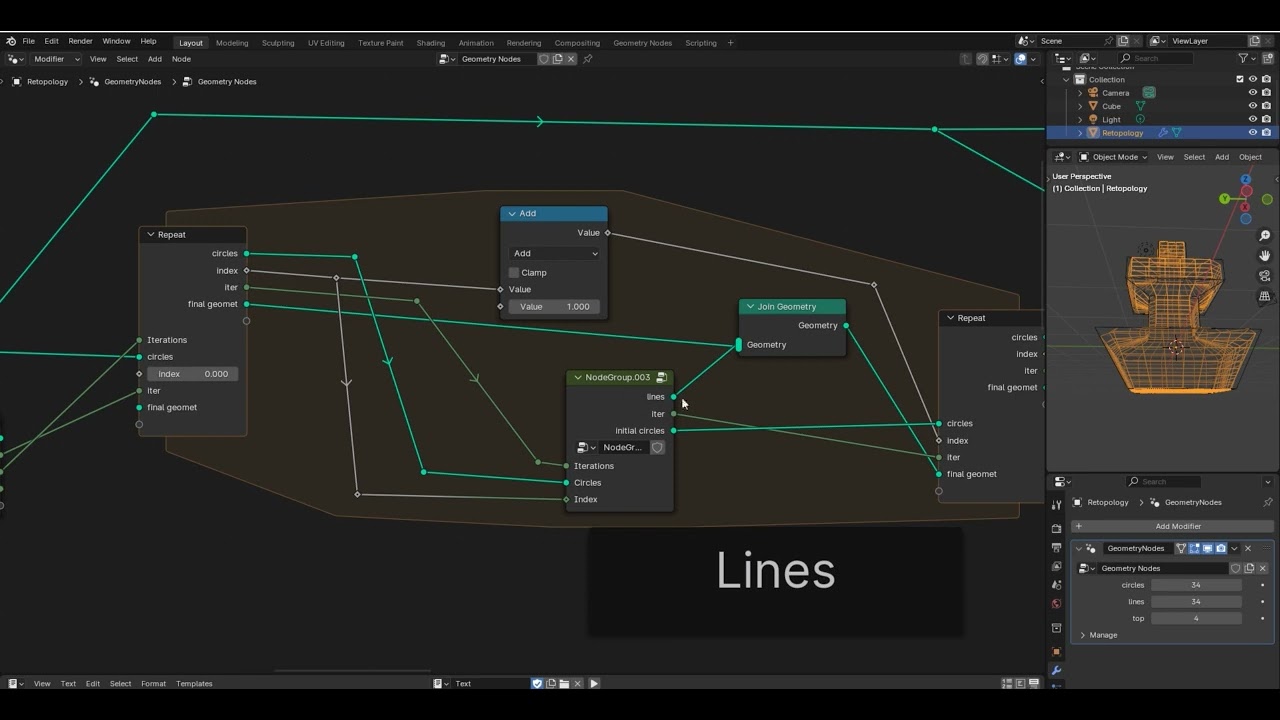The width and height of the screenshot is (1280, 720).
Task: Click the add view layer icon beside ViewLayer
Action: coord(1254,41)
